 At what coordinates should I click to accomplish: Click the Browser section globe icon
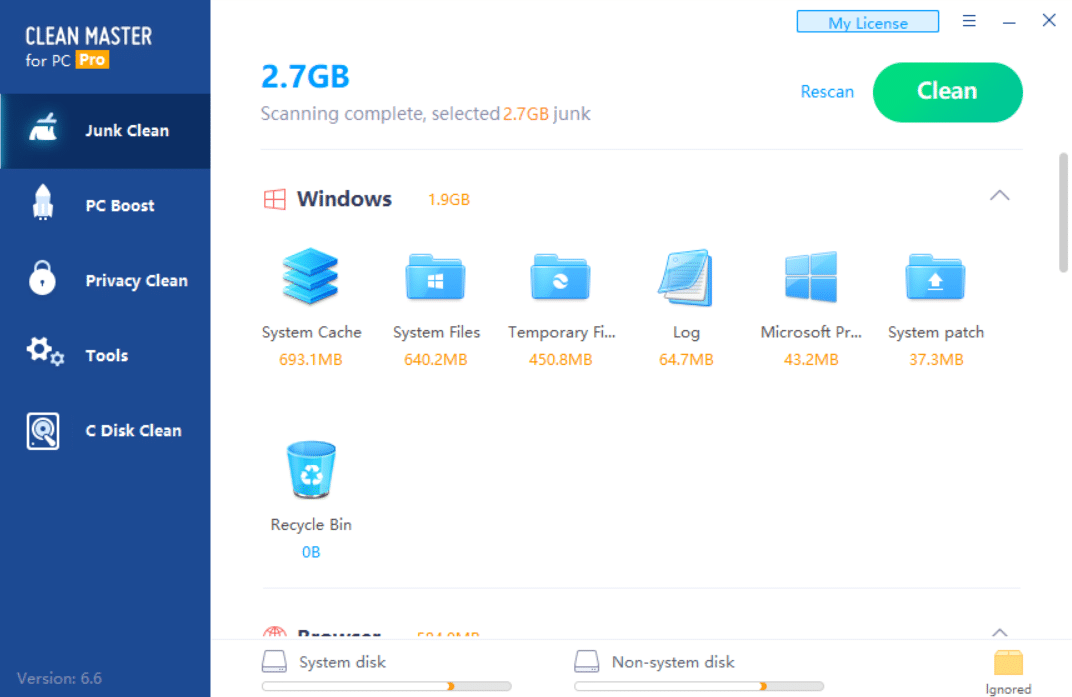275,632
